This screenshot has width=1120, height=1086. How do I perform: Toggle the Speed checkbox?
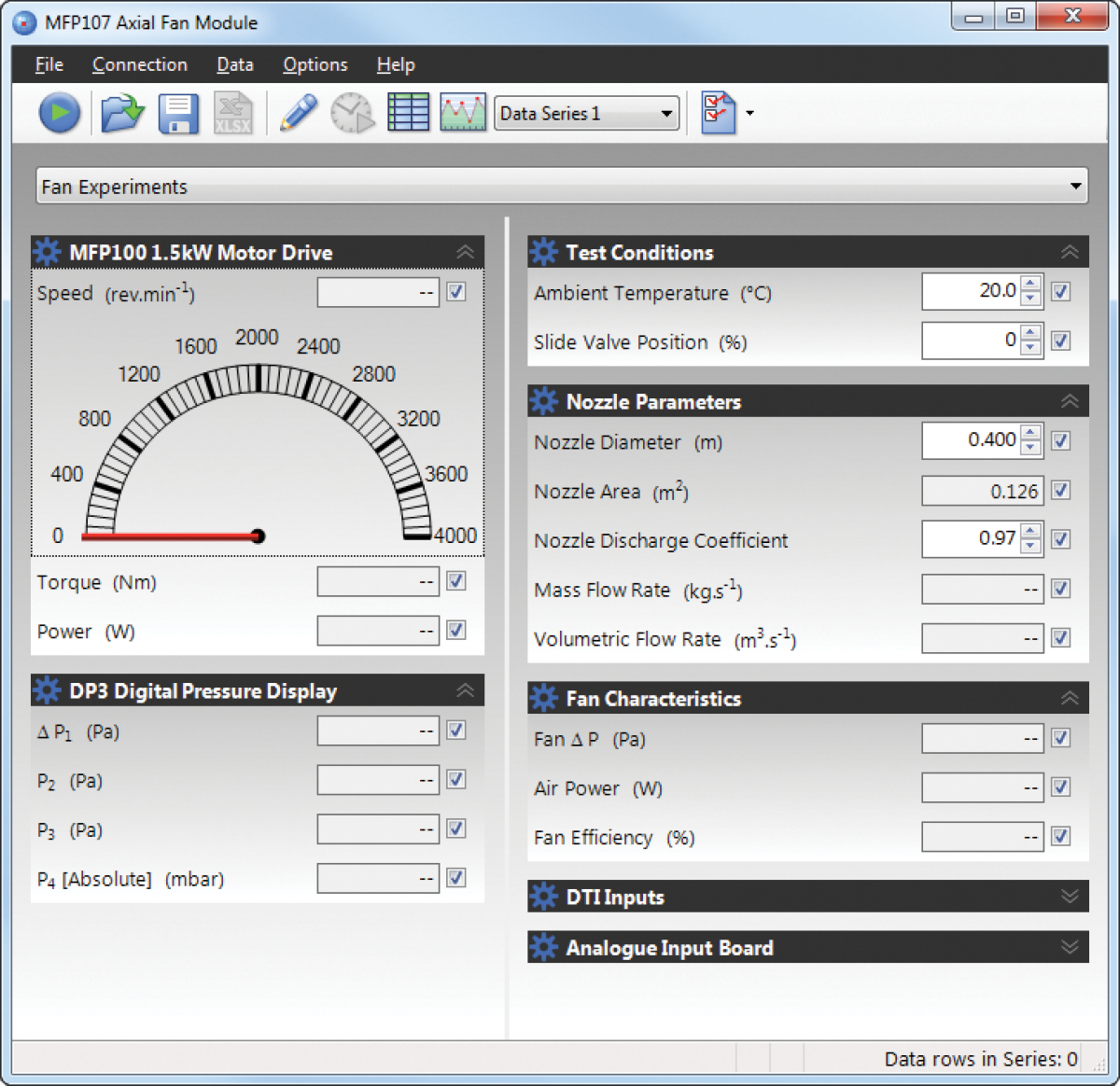(456, 292)
